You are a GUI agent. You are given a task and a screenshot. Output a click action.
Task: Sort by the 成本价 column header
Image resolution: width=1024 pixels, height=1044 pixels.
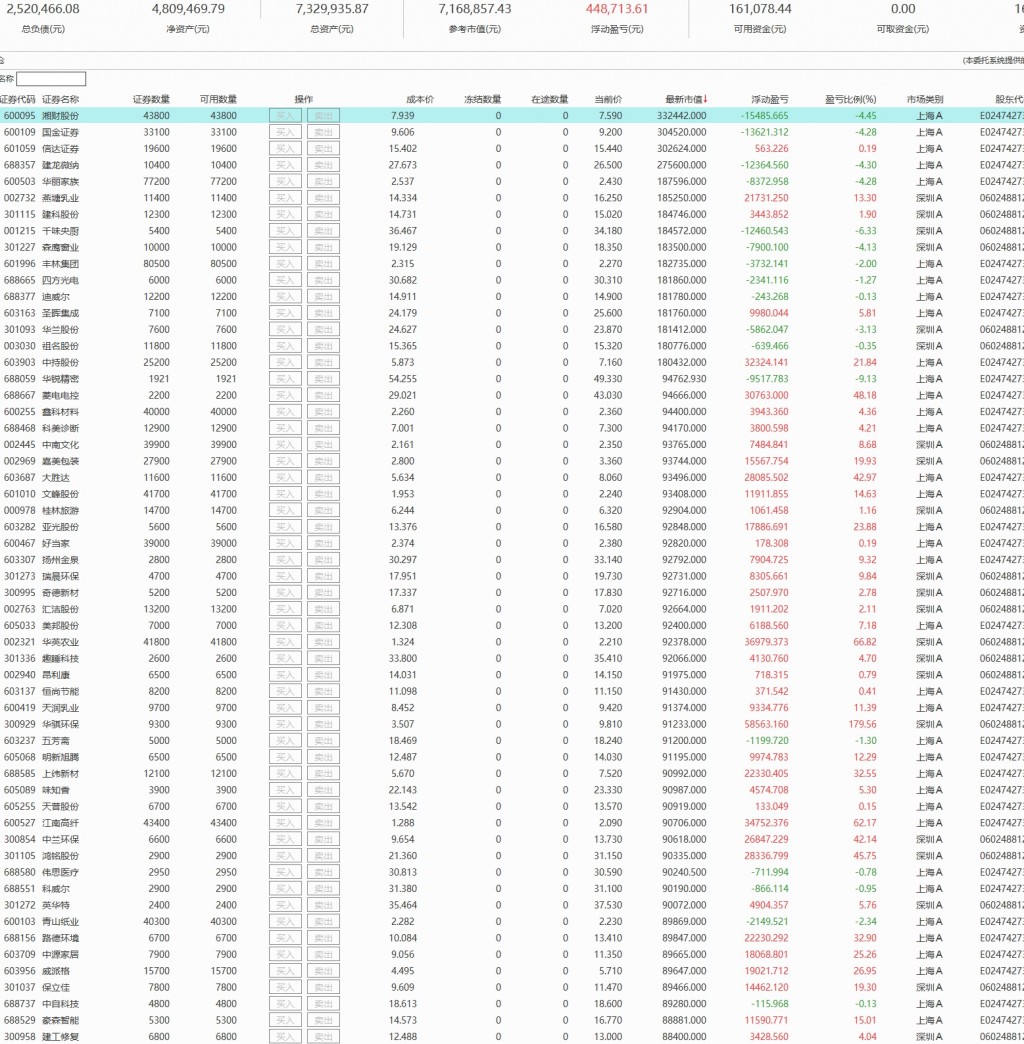point(419,99)
